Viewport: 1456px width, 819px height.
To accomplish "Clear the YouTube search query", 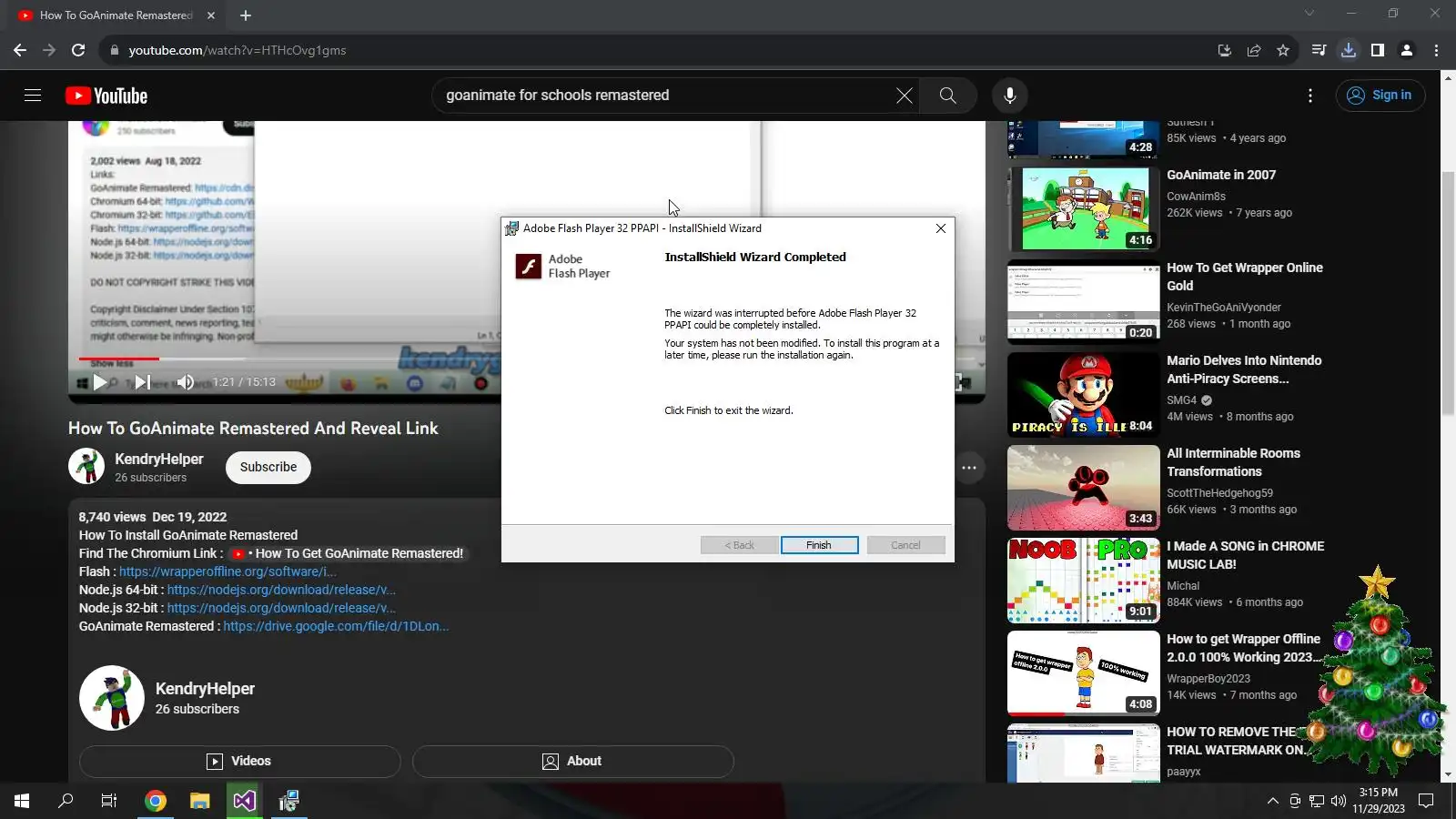I will tap(904, 96).
